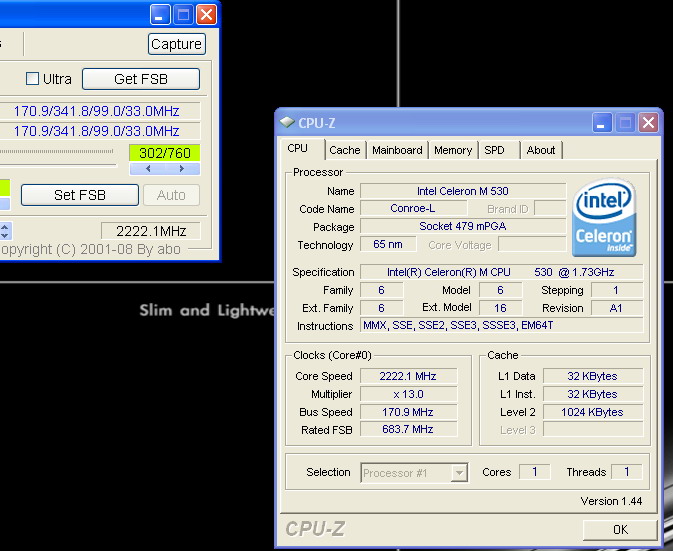This screenshot has width=673, height=551.
Task: Click the Package value Socket 479 mPGA
Action: (x=463, y=226)
